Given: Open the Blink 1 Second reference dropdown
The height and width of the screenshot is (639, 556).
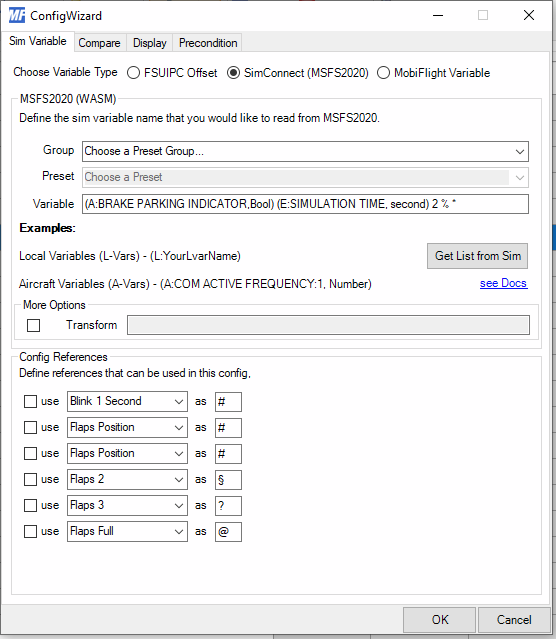Looking at the screenshot, I should tap(127, 401).
